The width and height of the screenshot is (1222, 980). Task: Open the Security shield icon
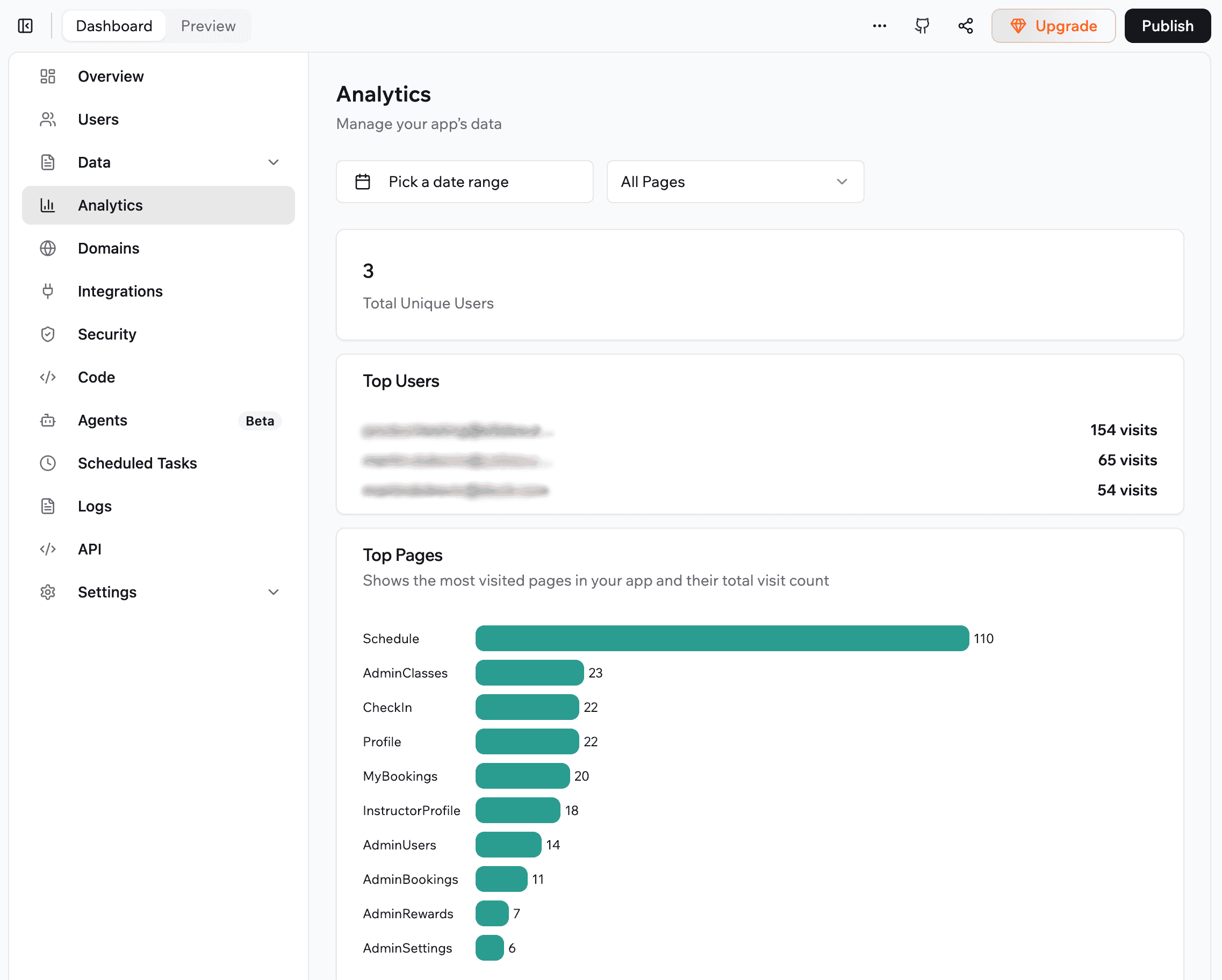pos(48,334)
